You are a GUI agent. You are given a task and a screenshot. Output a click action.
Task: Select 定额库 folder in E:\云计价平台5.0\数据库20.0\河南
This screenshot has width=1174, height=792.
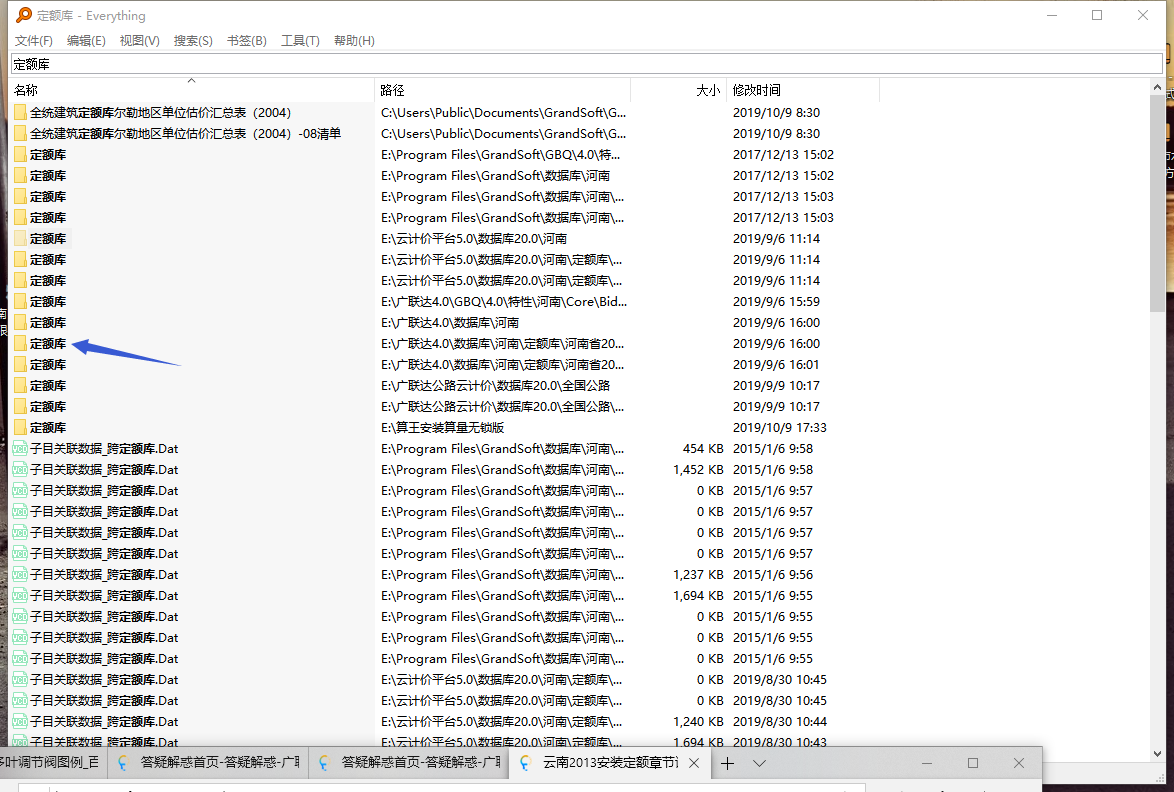tap(48, 238)
